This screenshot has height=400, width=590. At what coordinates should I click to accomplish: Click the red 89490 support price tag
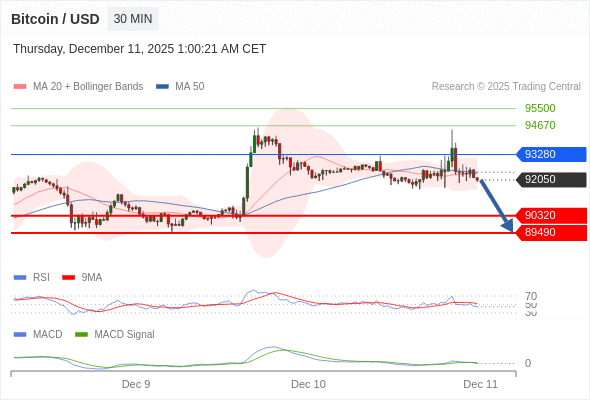click(551, 233)
